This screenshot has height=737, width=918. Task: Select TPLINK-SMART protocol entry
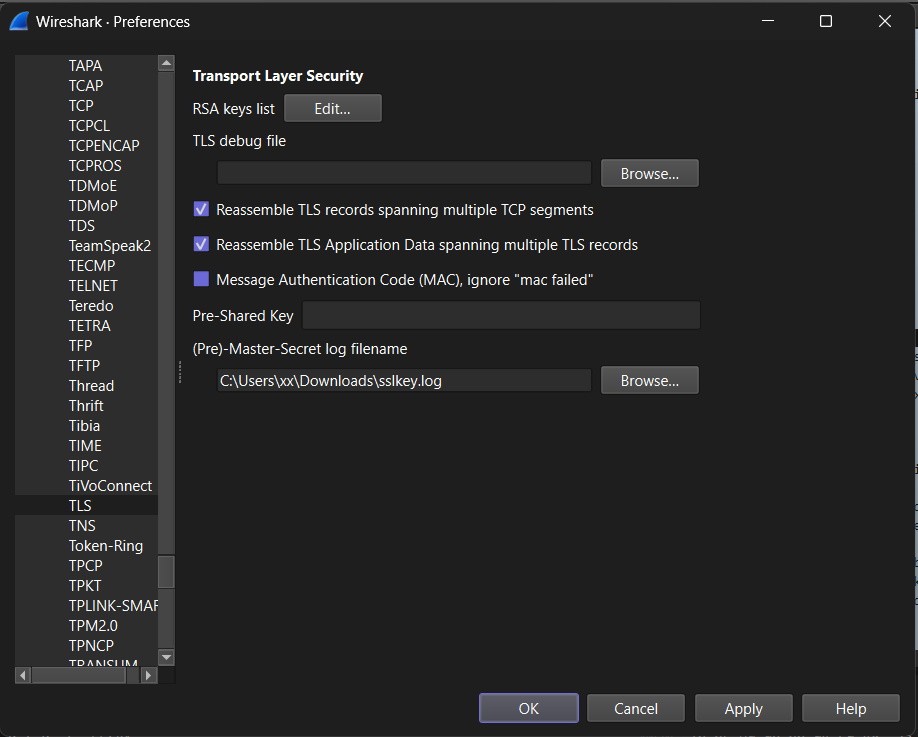tap(113, 606)
